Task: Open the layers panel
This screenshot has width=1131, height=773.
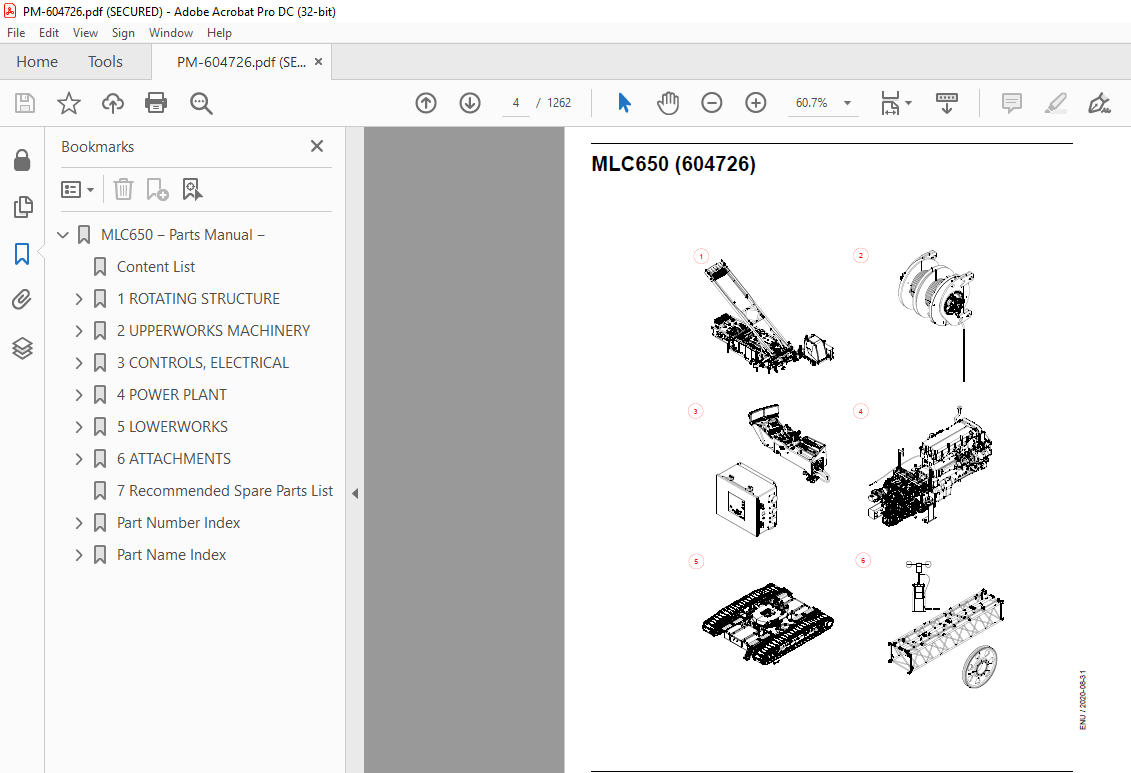Action: click(22, 348)
